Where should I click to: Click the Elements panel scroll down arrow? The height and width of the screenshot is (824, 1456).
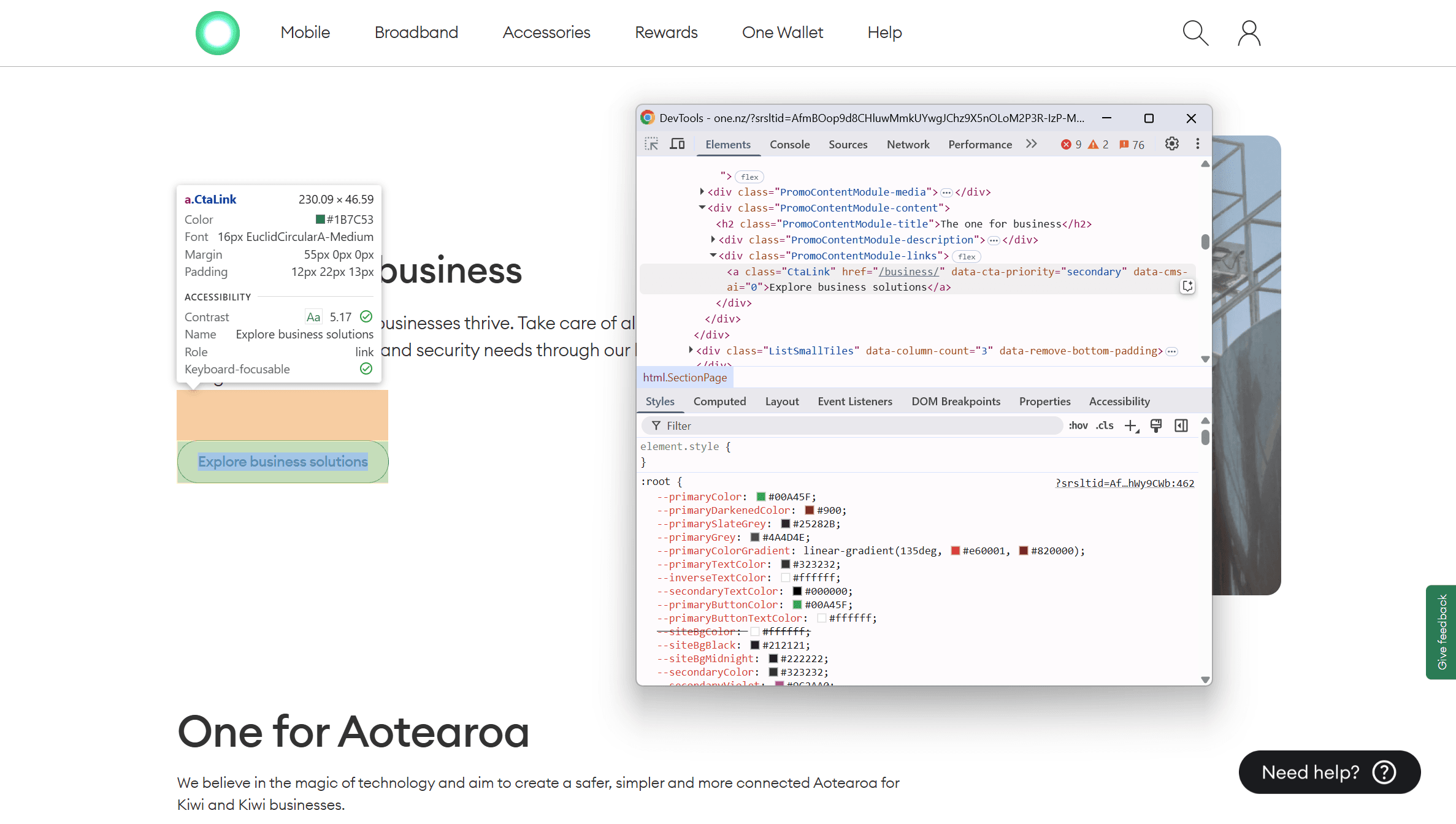coord(1205,359)
